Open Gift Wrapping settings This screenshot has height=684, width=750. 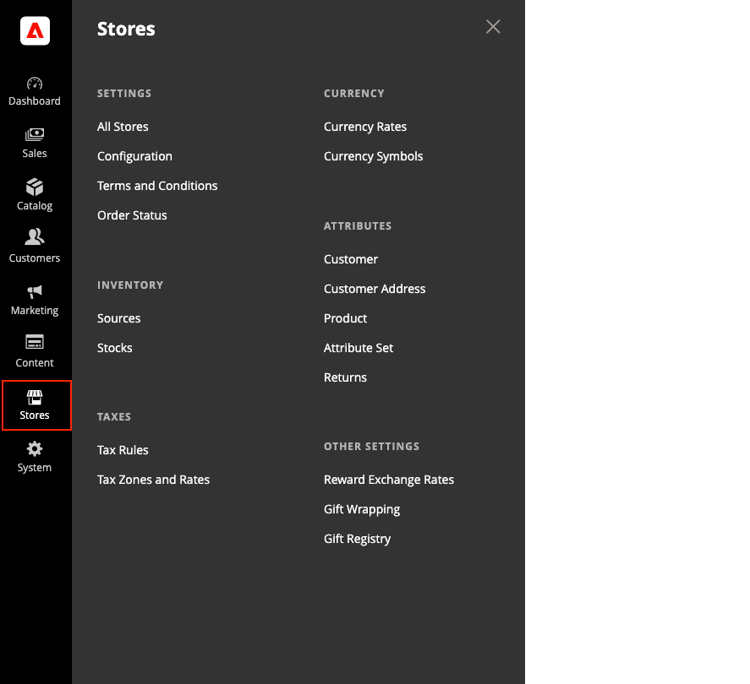point(362,509)
